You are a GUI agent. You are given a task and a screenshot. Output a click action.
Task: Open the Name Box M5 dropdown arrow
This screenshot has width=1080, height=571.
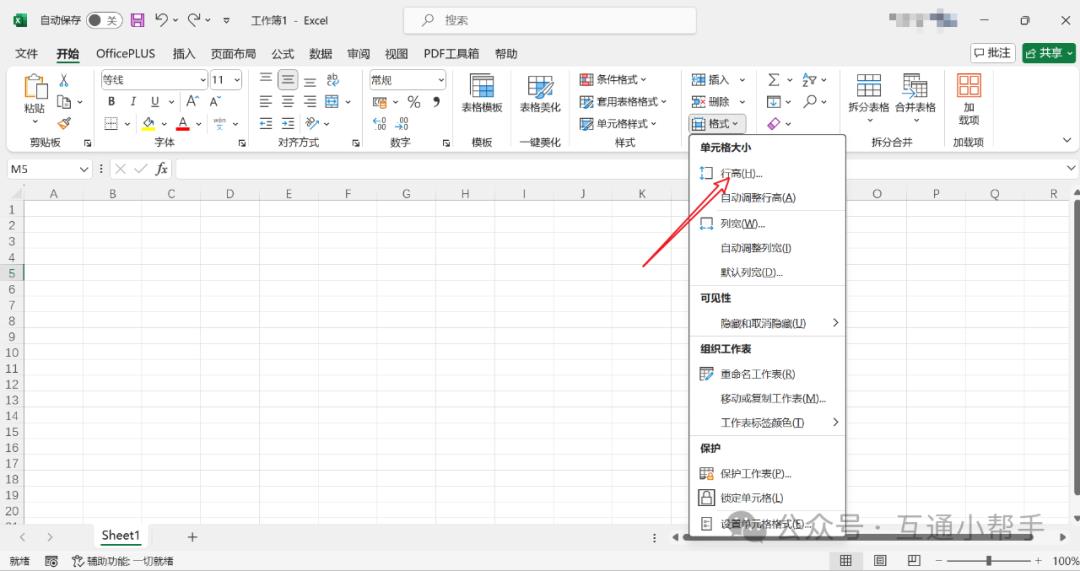point(83,169)
